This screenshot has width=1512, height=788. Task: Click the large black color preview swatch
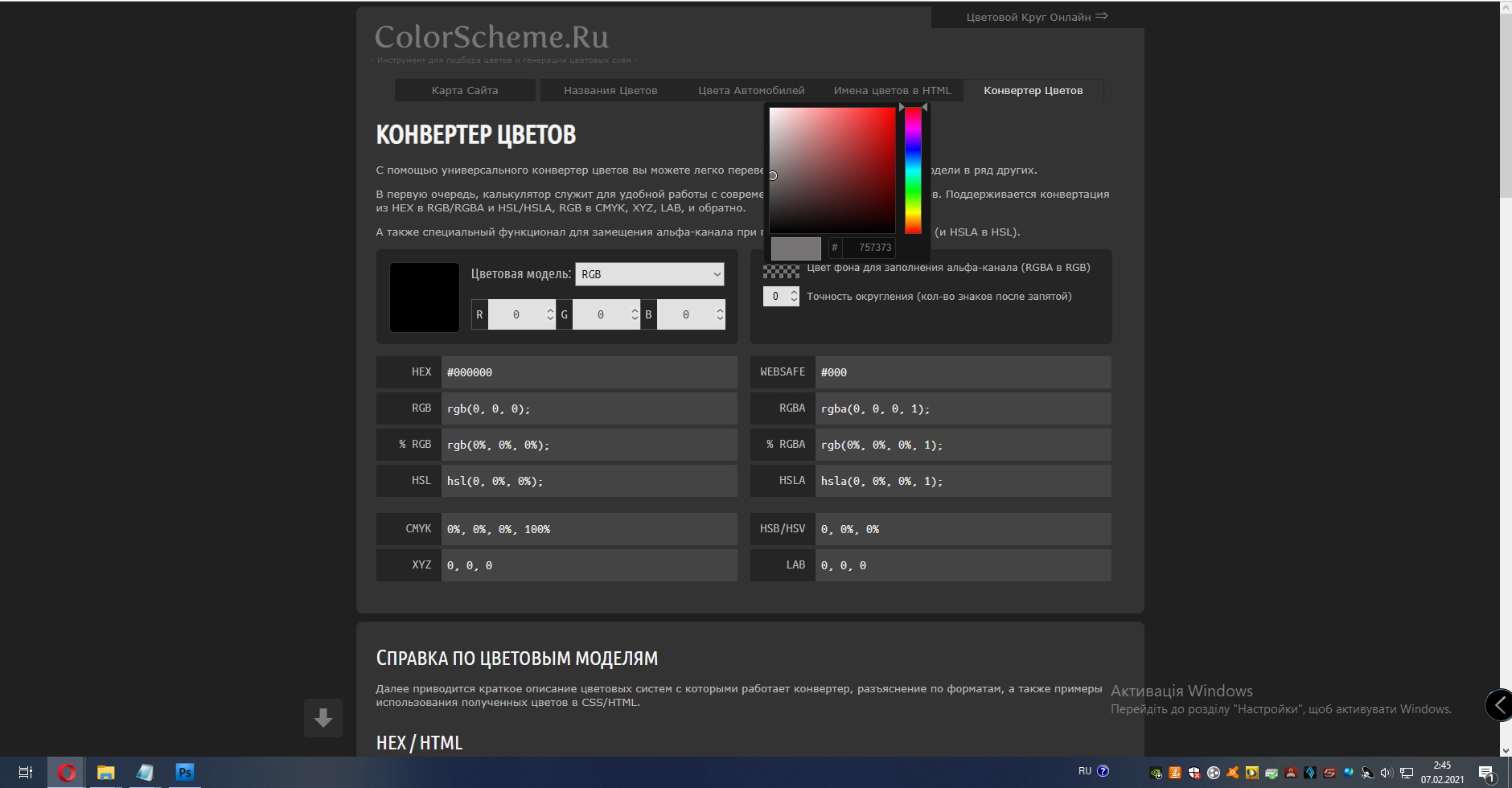[425, 298]
